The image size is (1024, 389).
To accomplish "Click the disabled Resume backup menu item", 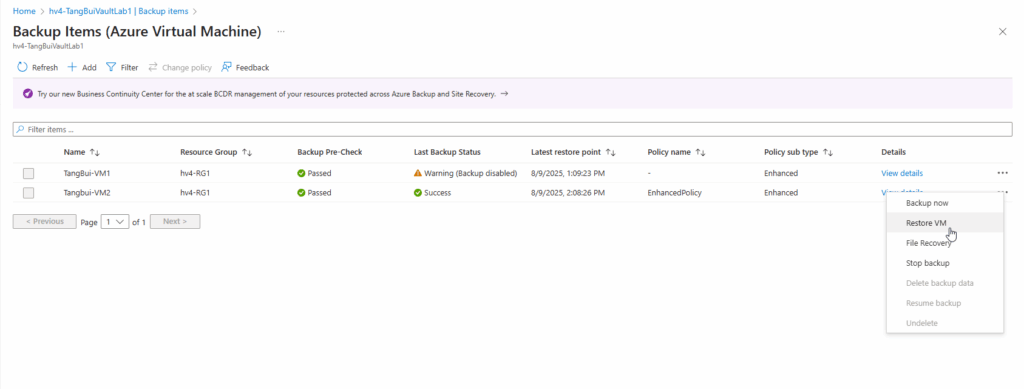I will tap(945, 303).
